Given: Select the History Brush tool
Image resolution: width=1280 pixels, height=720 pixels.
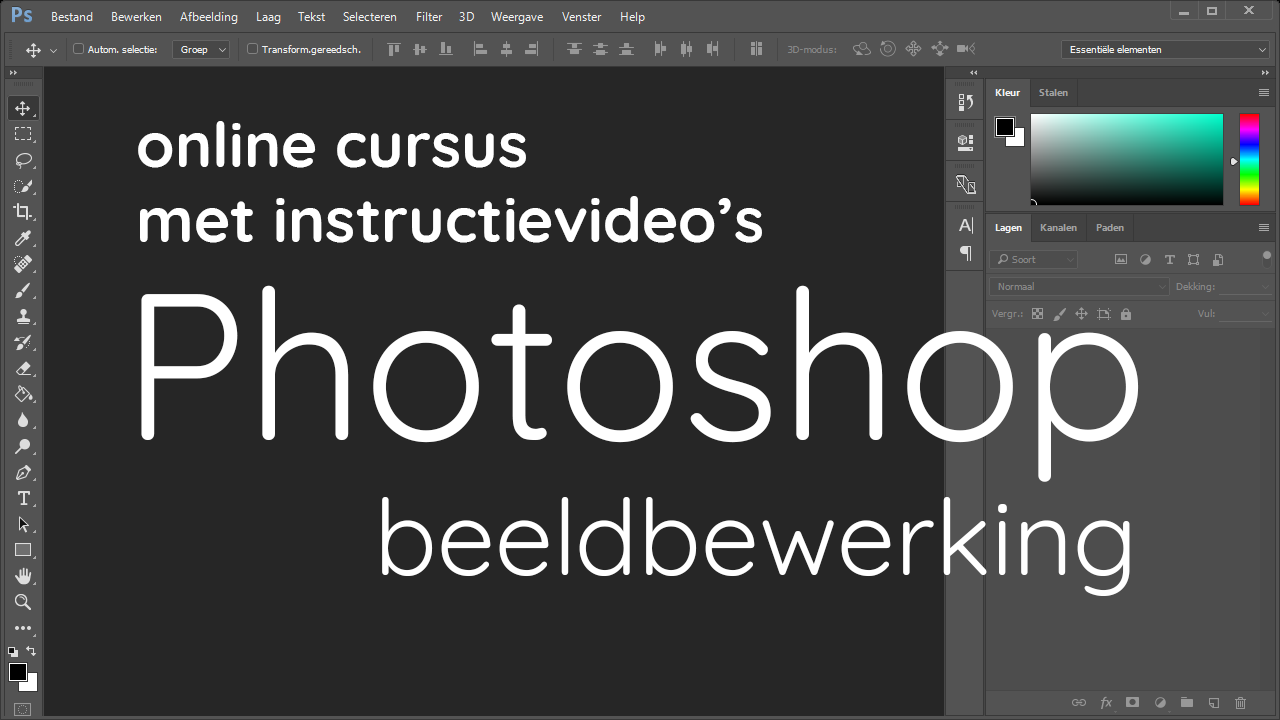Looking at the screenshot, I should 23,342.
